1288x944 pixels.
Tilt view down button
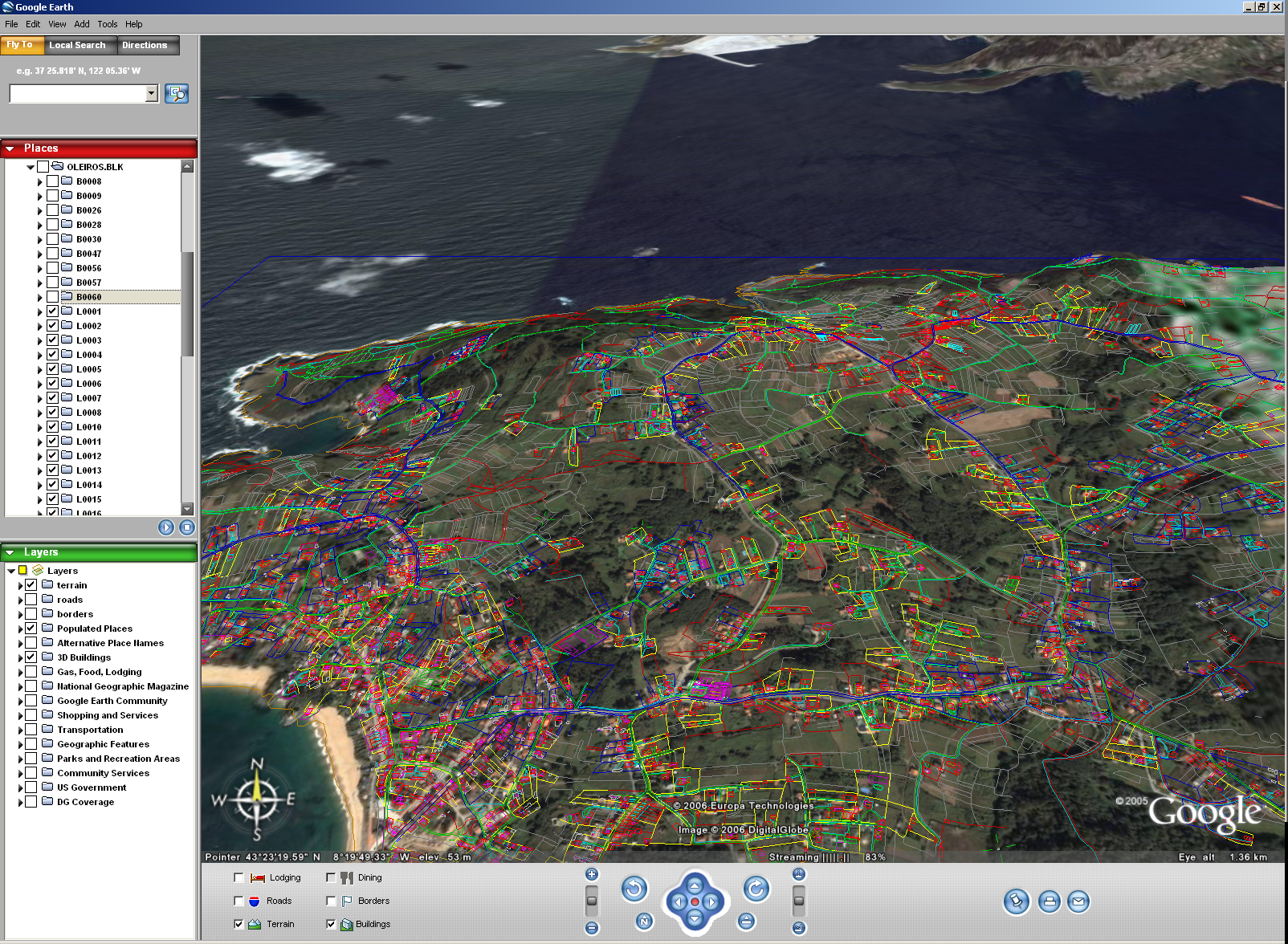point(799,929)
